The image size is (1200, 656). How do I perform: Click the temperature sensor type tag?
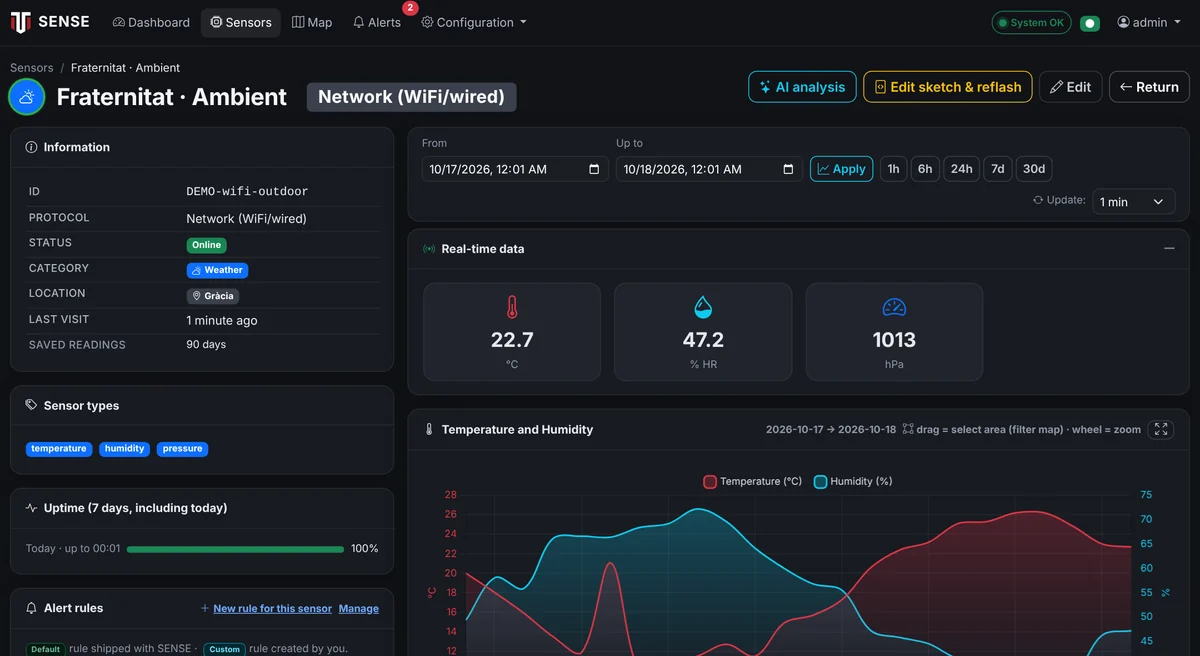coord(59,449)
